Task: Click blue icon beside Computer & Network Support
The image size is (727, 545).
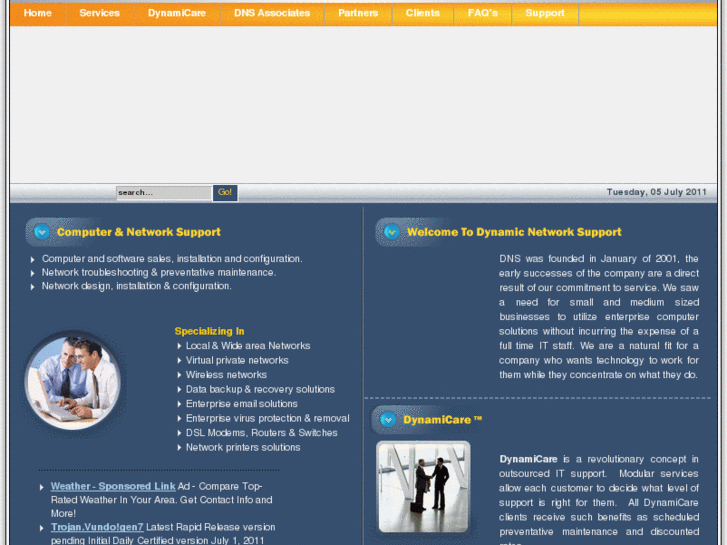Action: 42,231
